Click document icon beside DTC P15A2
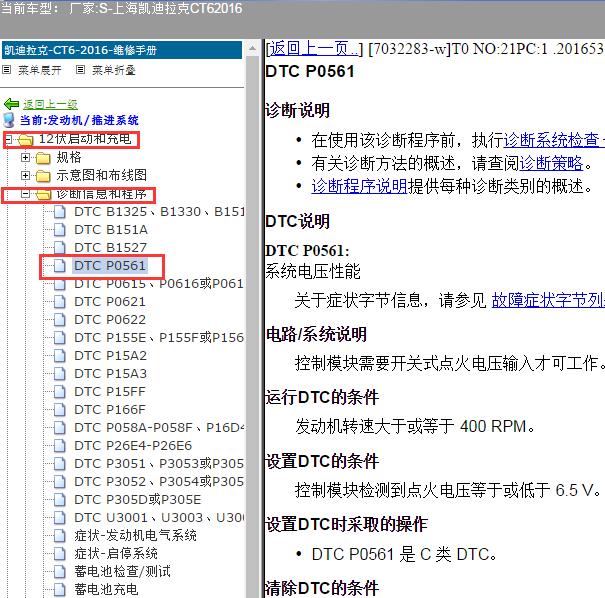 pyautogui.click(x=59, y=356)
